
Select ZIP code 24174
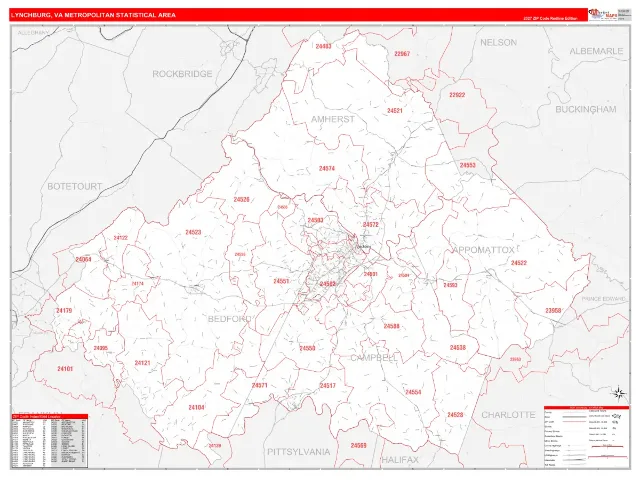[x=138, y=284]
